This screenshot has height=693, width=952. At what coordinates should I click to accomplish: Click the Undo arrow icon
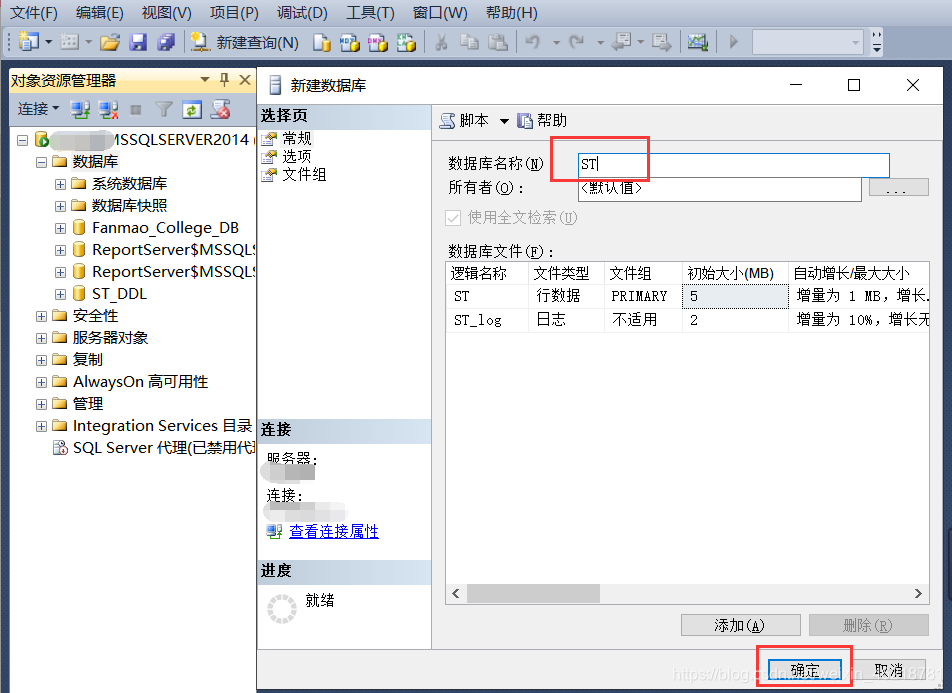[x=532, y=42]
